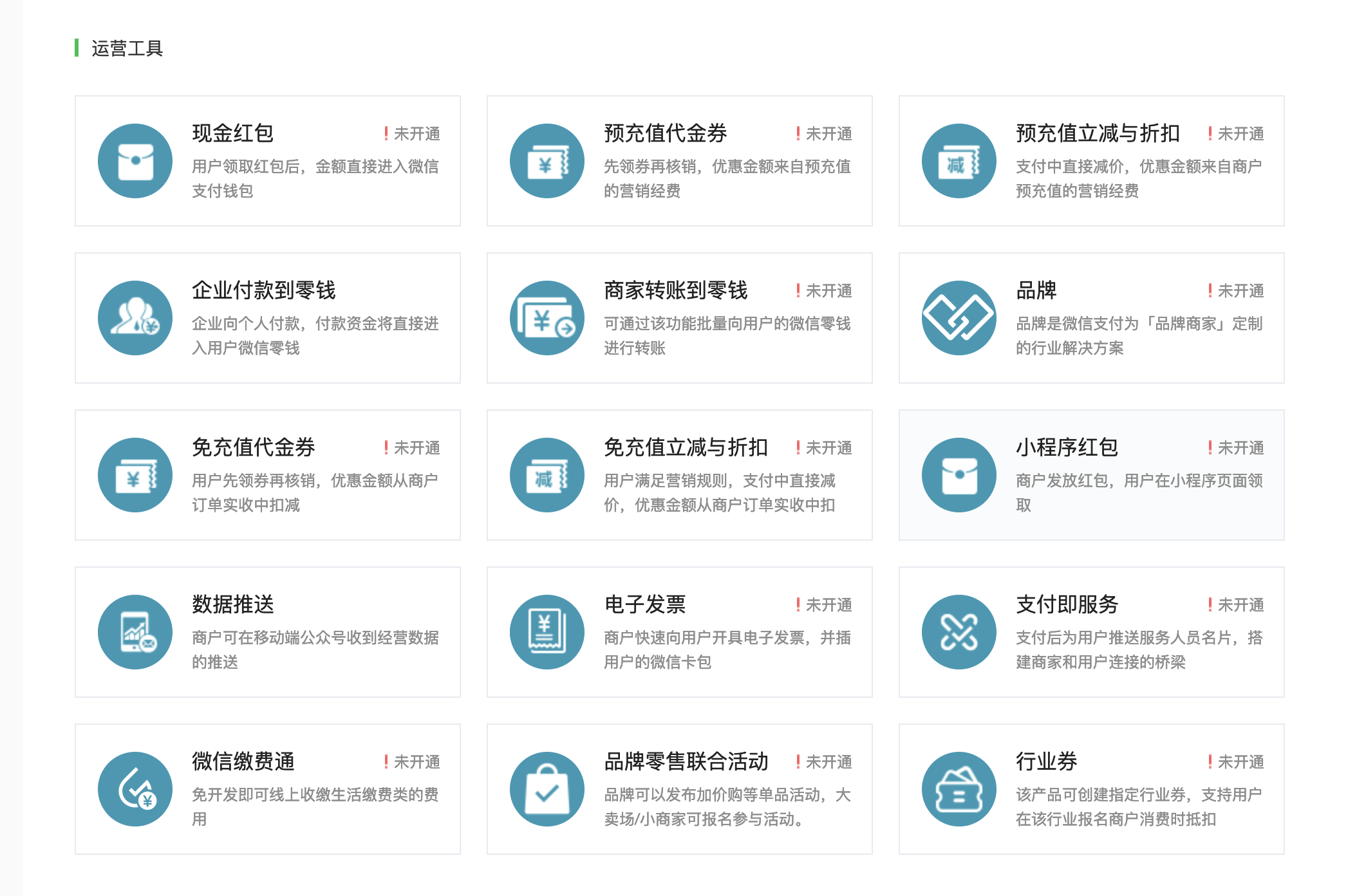
Task: Open the 预充值立减与折扣 title
Action: click(x=1098, y=133)
